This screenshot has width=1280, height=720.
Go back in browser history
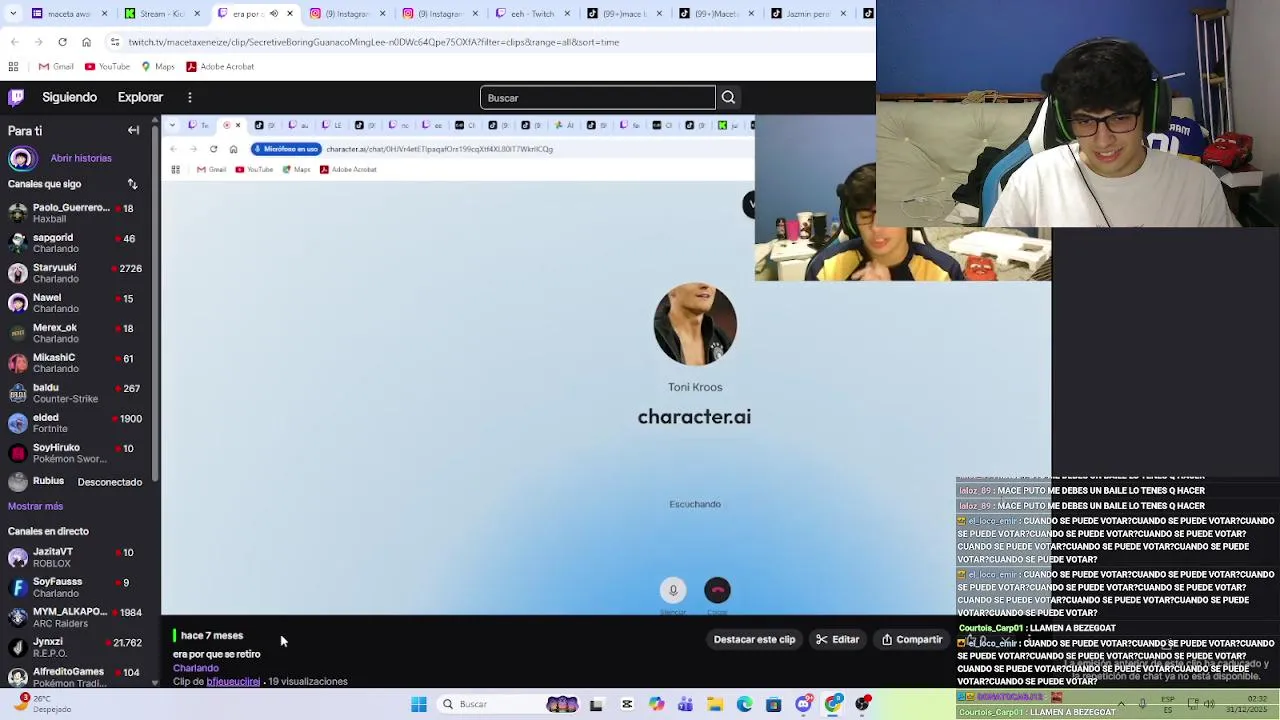coord(14,42)
